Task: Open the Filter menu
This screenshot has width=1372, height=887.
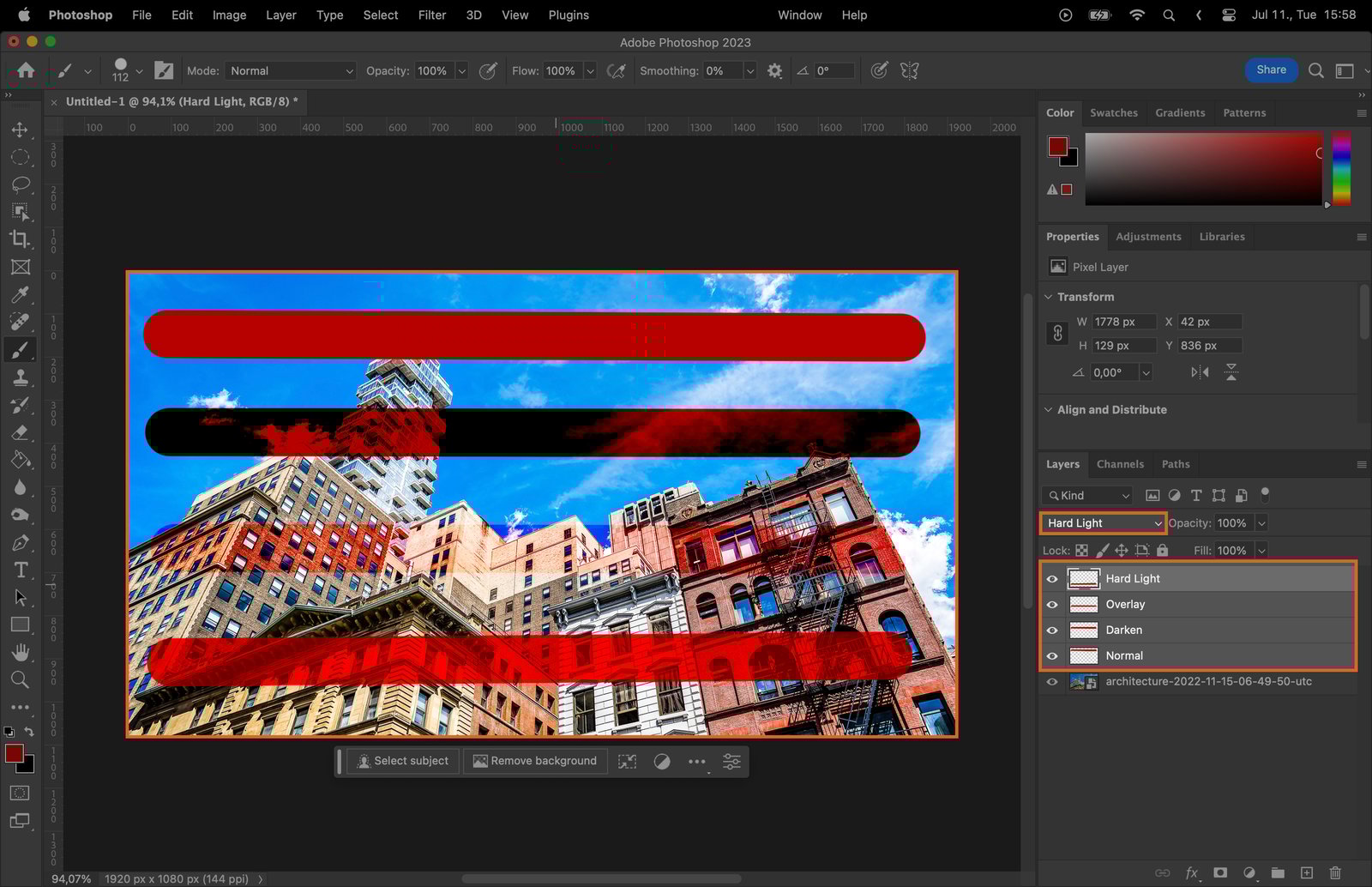Action: click(431, 15)
